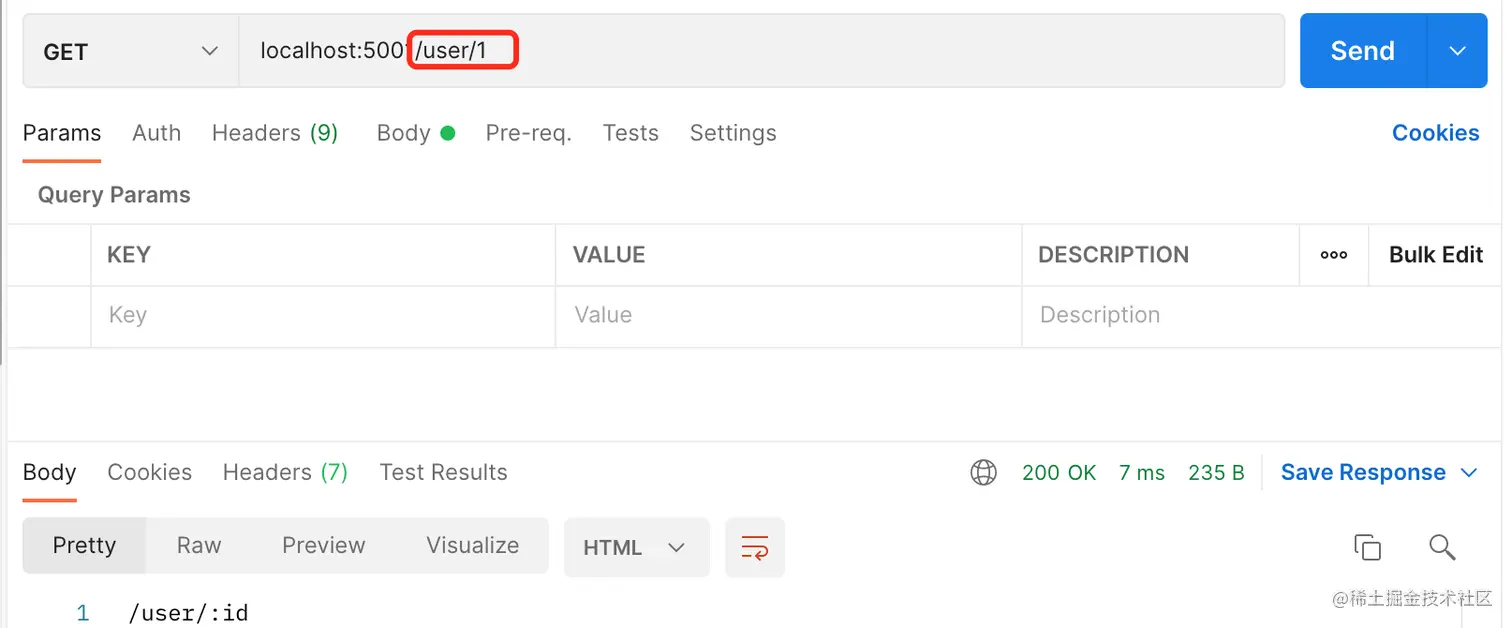Search the response with magnifier icon
The height and width of the screenshot is (628, 1512).
click(1441, 547)
